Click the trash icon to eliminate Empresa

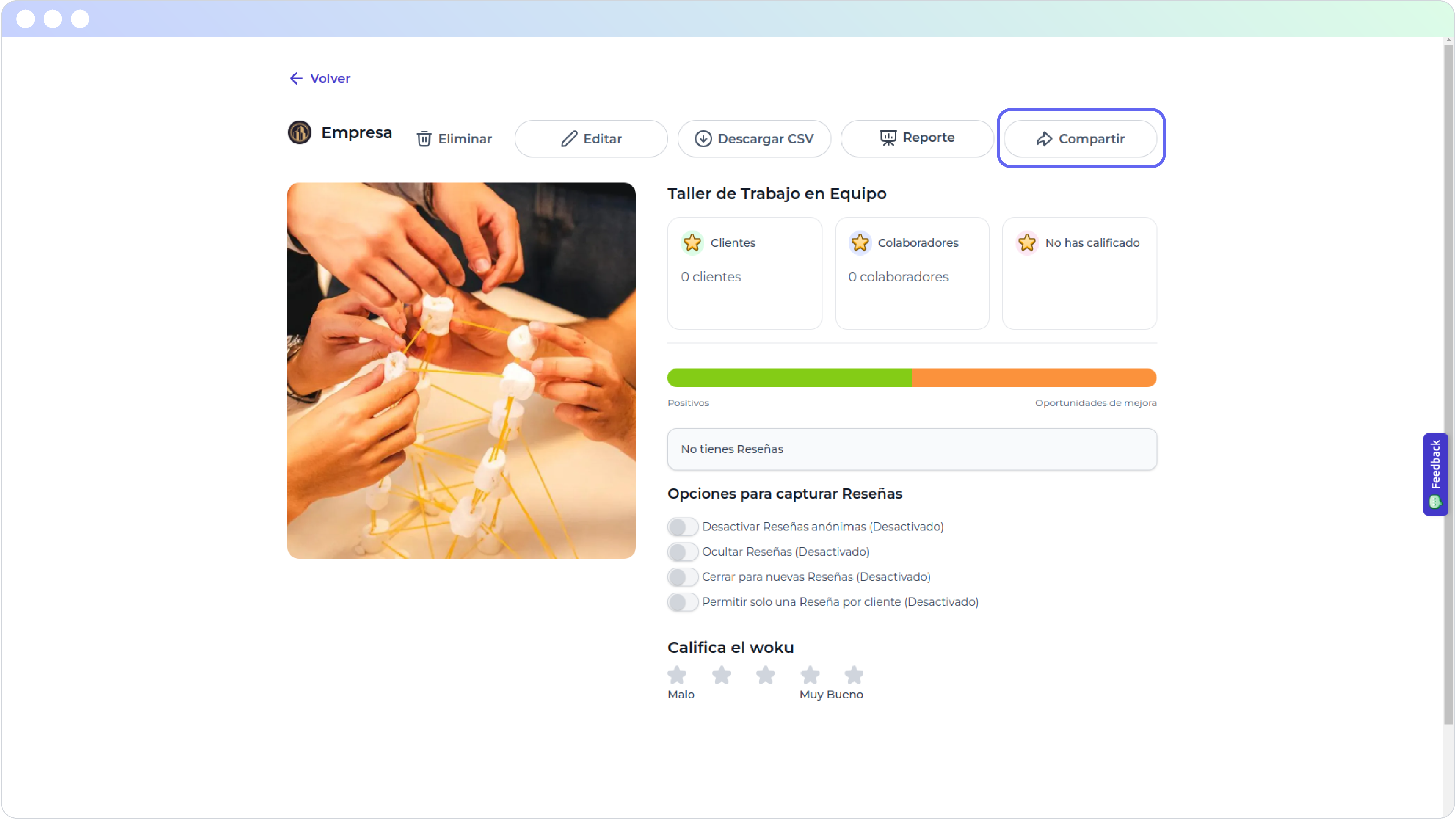pos(424,138)
